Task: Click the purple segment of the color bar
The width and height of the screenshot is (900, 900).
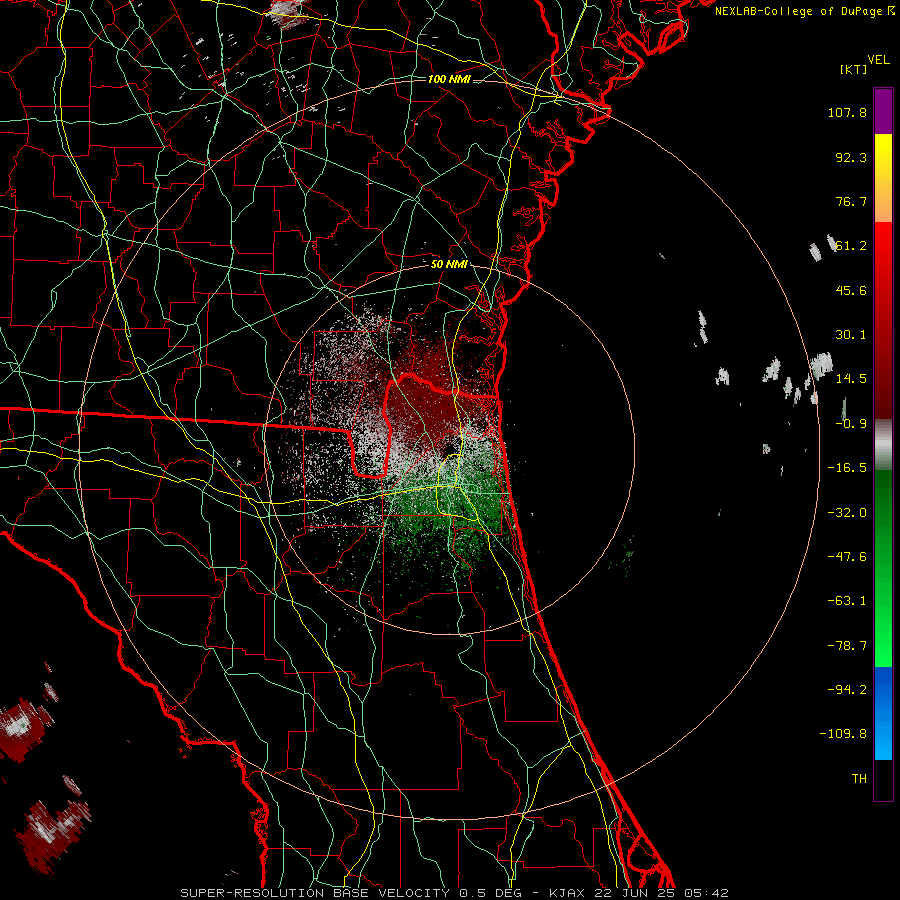Action: (883, 111)
